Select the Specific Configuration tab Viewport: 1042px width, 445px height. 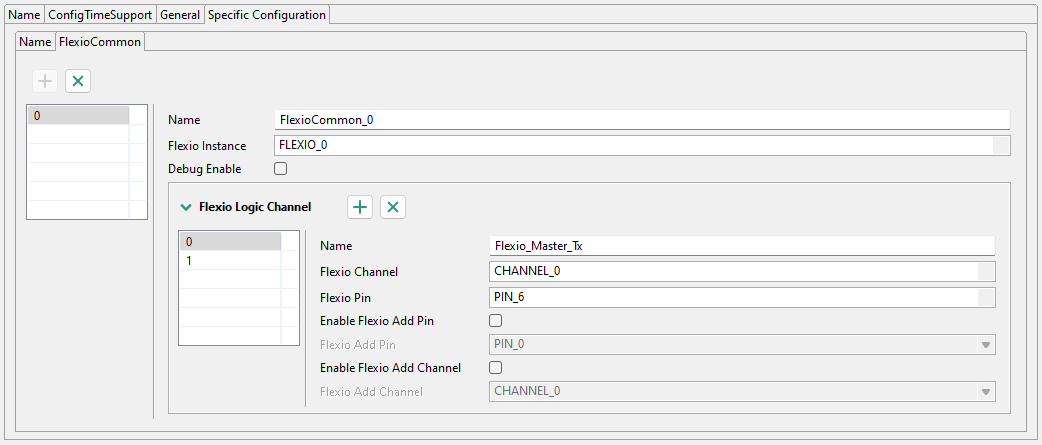tap(266, 15)
